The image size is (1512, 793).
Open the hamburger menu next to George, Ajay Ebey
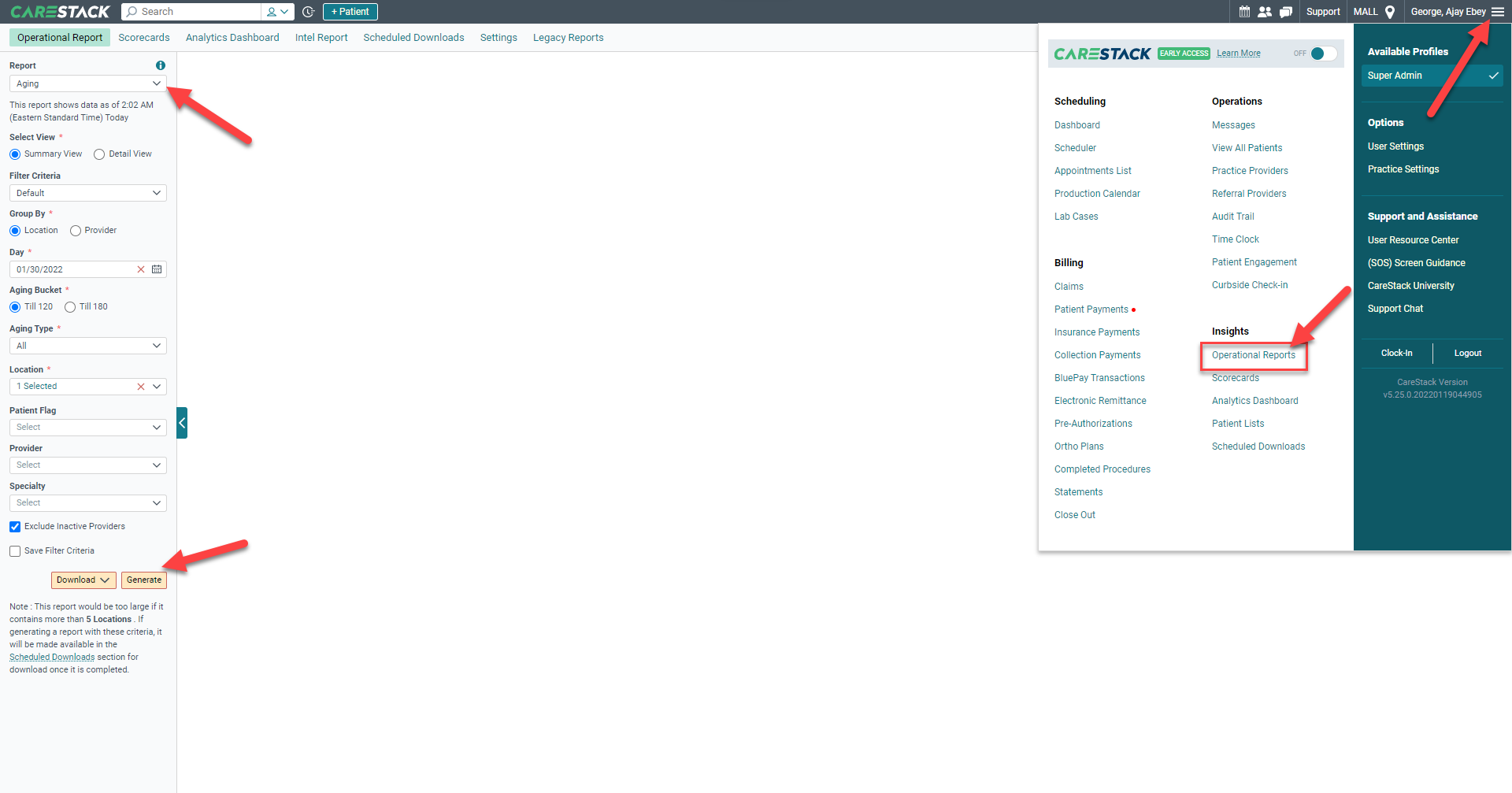[x=1499, y=11]
